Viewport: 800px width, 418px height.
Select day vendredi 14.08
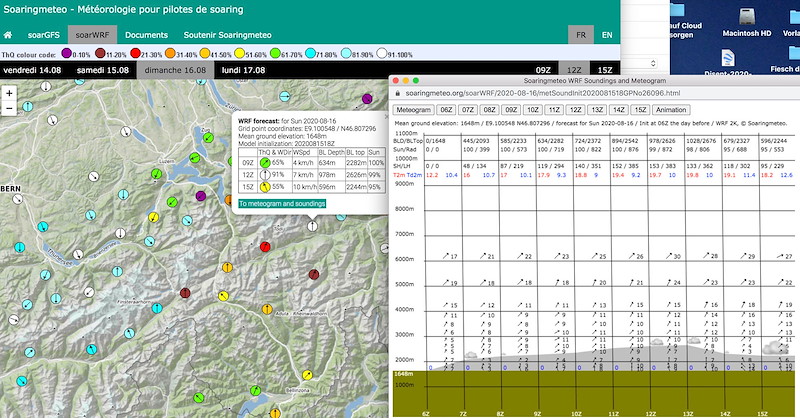pos(32,70)
